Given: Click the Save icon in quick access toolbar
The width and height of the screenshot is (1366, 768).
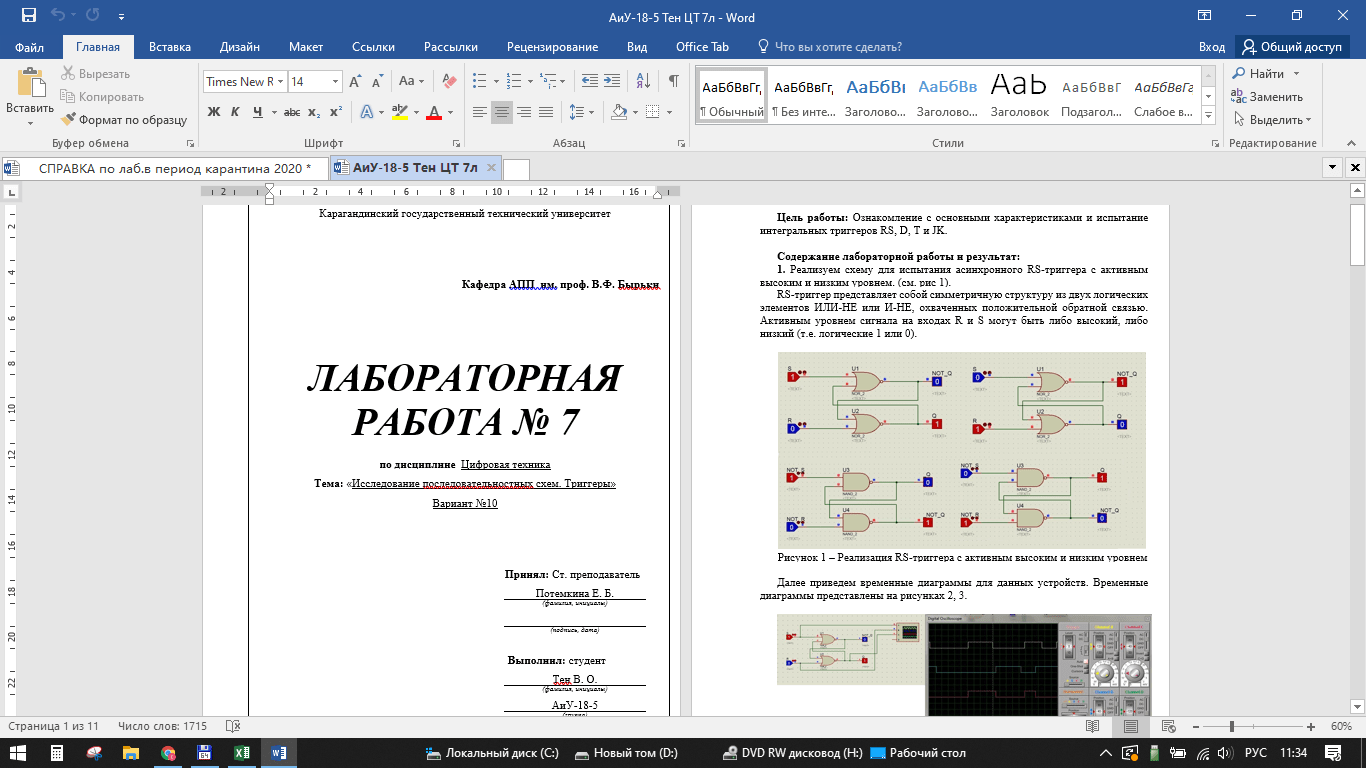Looking at the screenshot, I should (x=28, y=16).
